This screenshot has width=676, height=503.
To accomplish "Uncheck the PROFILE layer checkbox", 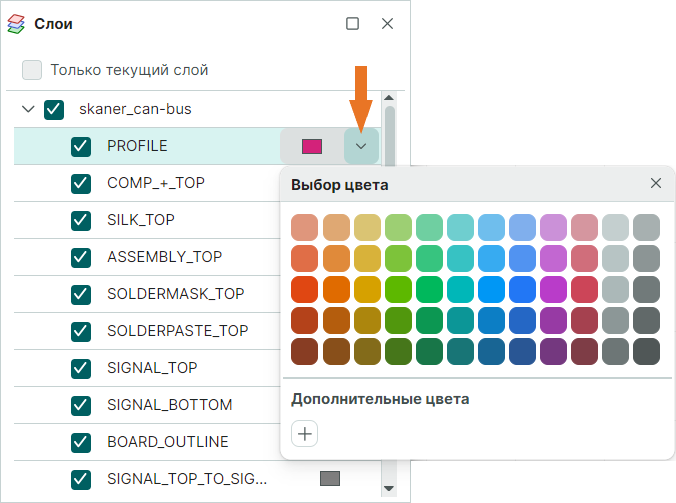I will (82, 146).
